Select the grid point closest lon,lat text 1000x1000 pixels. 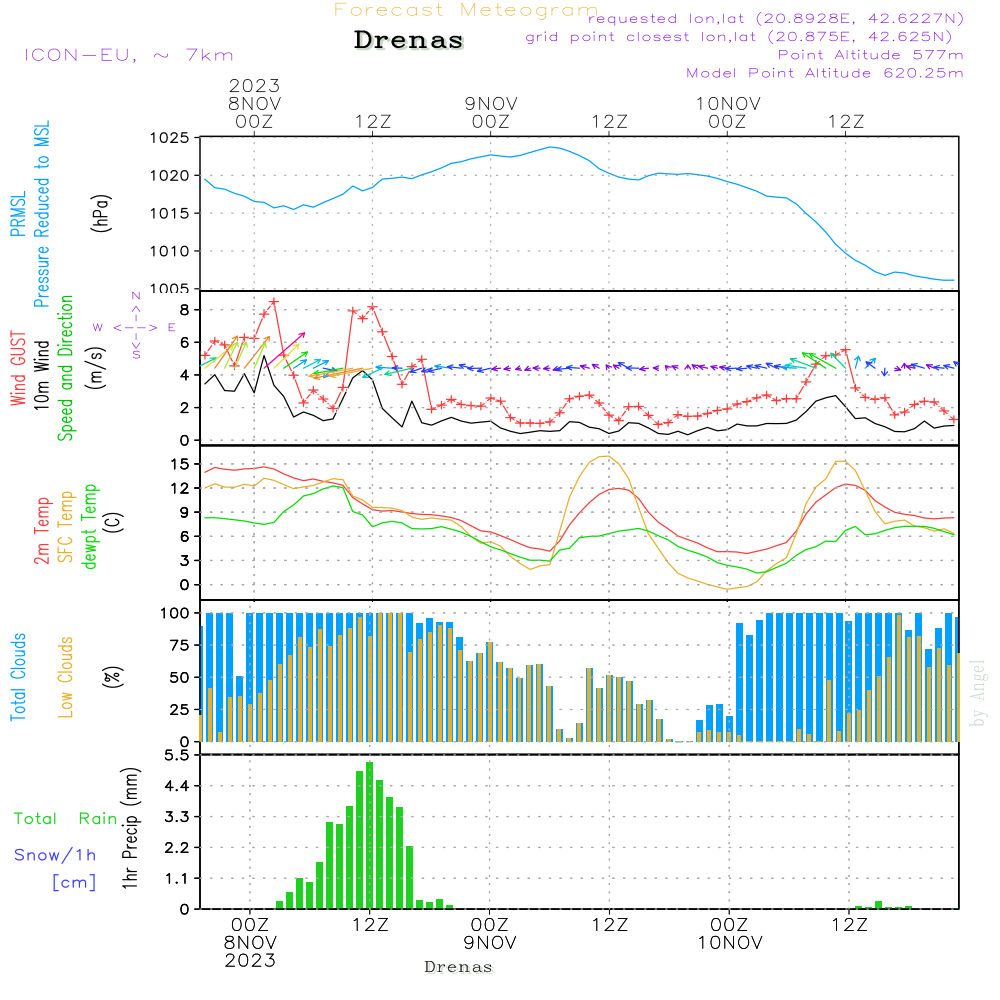click(745, 37)
